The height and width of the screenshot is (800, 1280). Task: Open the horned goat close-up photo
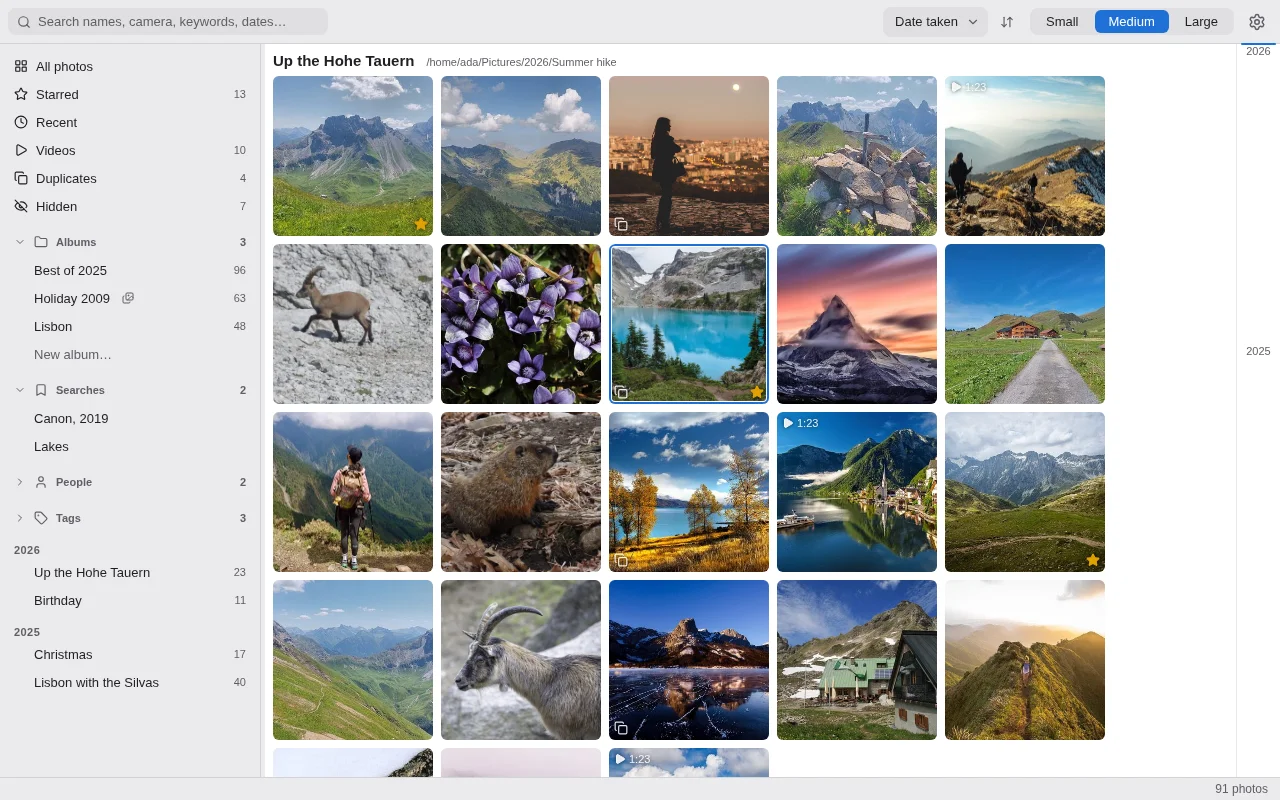[x=521, y=660]
